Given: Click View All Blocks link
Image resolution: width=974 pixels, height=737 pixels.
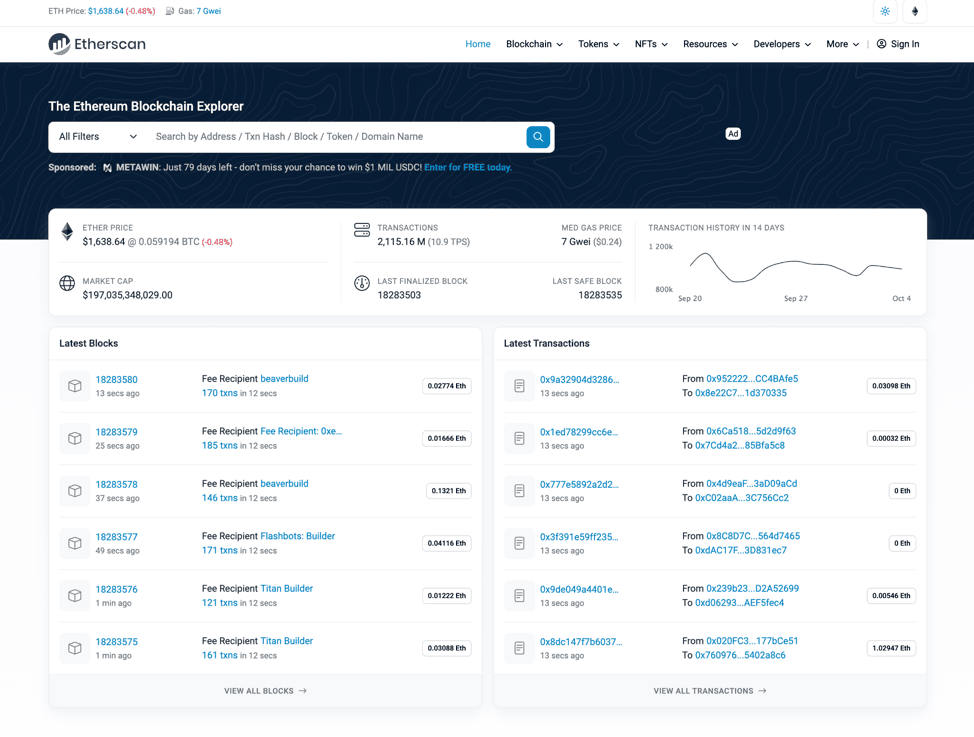Looking at the screenshot, I should [x=265, y=691].
